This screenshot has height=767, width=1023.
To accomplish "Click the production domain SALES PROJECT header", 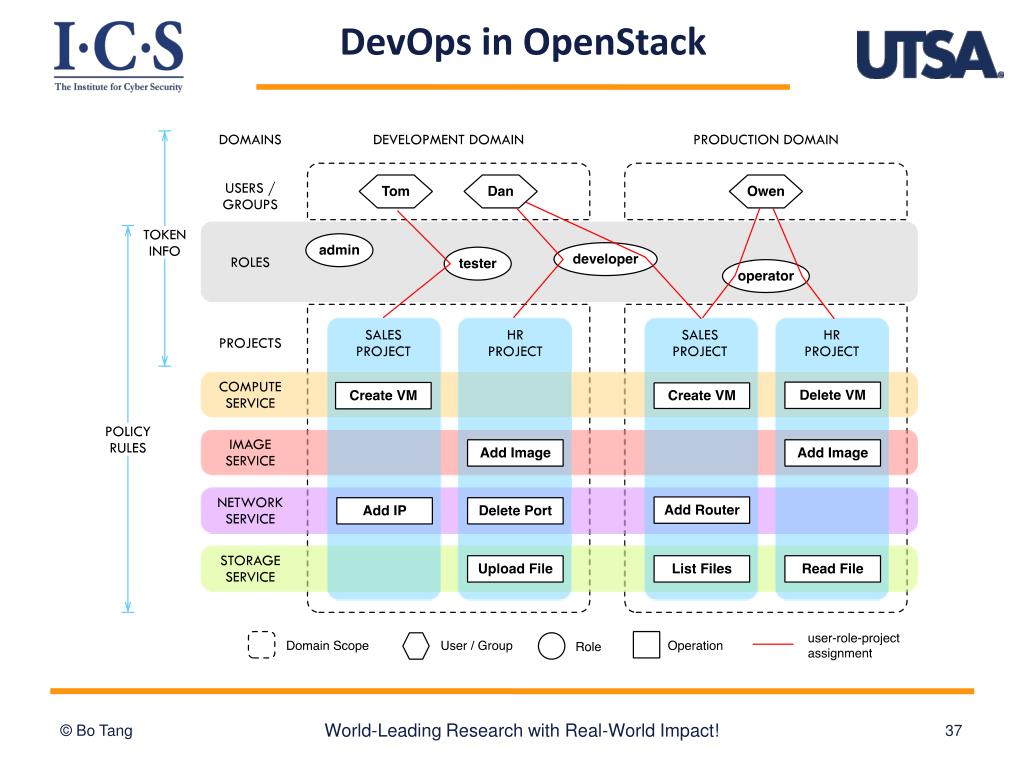I will click(700, 343).
